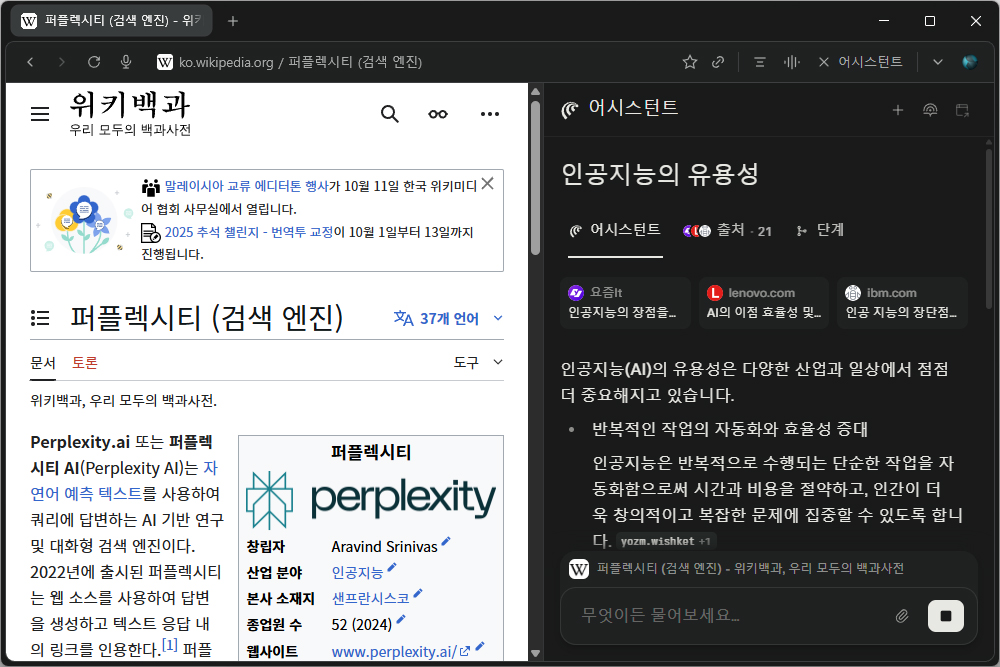Open the profile globe avatar
The image size is (1000, 667).
point(969,62)
